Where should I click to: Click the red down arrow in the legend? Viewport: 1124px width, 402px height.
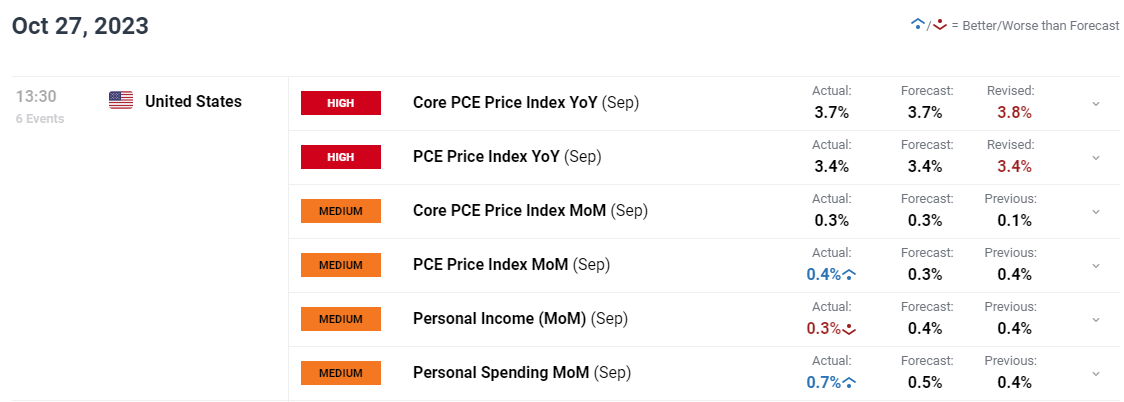940,25
